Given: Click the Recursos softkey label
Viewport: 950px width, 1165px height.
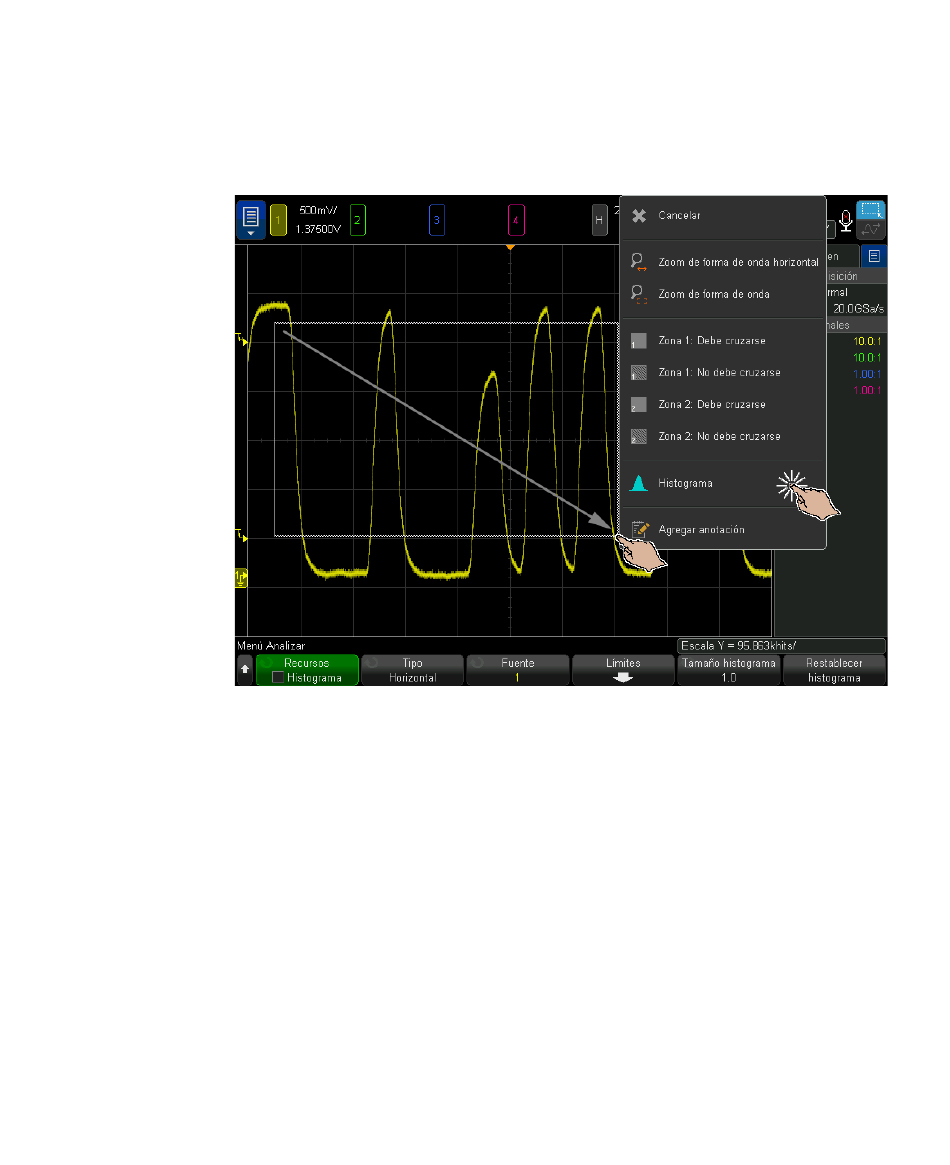Looking at the screenshot, I should click(307, 663).
